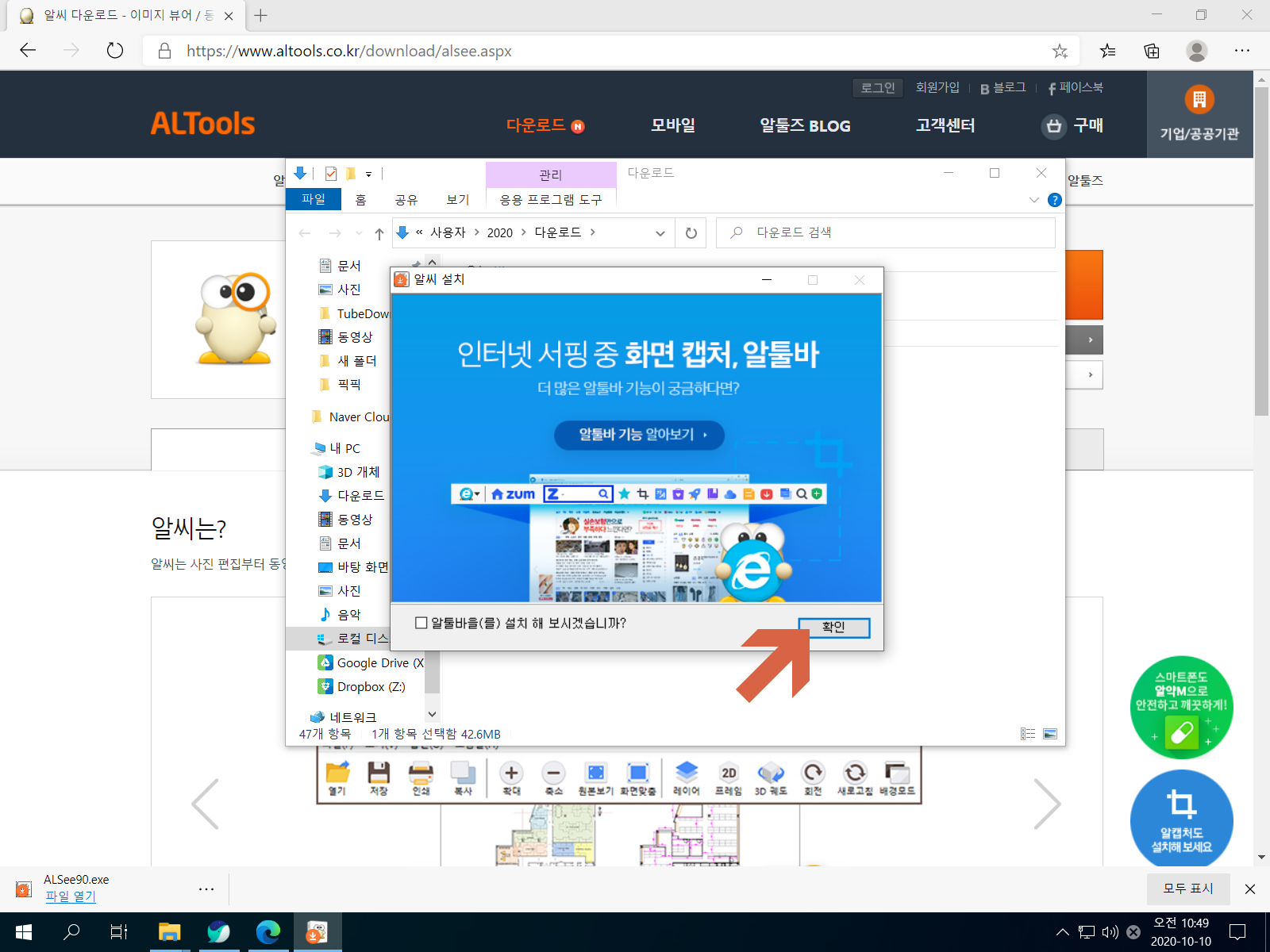The width and height of the screenshot is (1270, 952).
Task: Open 알툴즈 BLOG menu item
Action: [x=805, y=125]
